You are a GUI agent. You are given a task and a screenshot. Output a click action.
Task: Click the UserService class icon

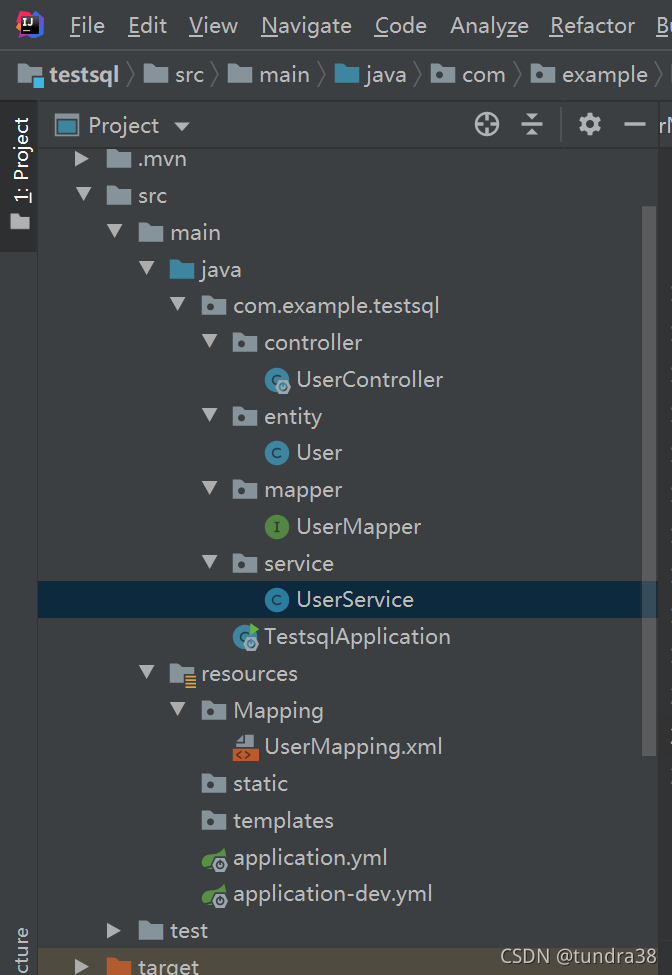(277, 600)
